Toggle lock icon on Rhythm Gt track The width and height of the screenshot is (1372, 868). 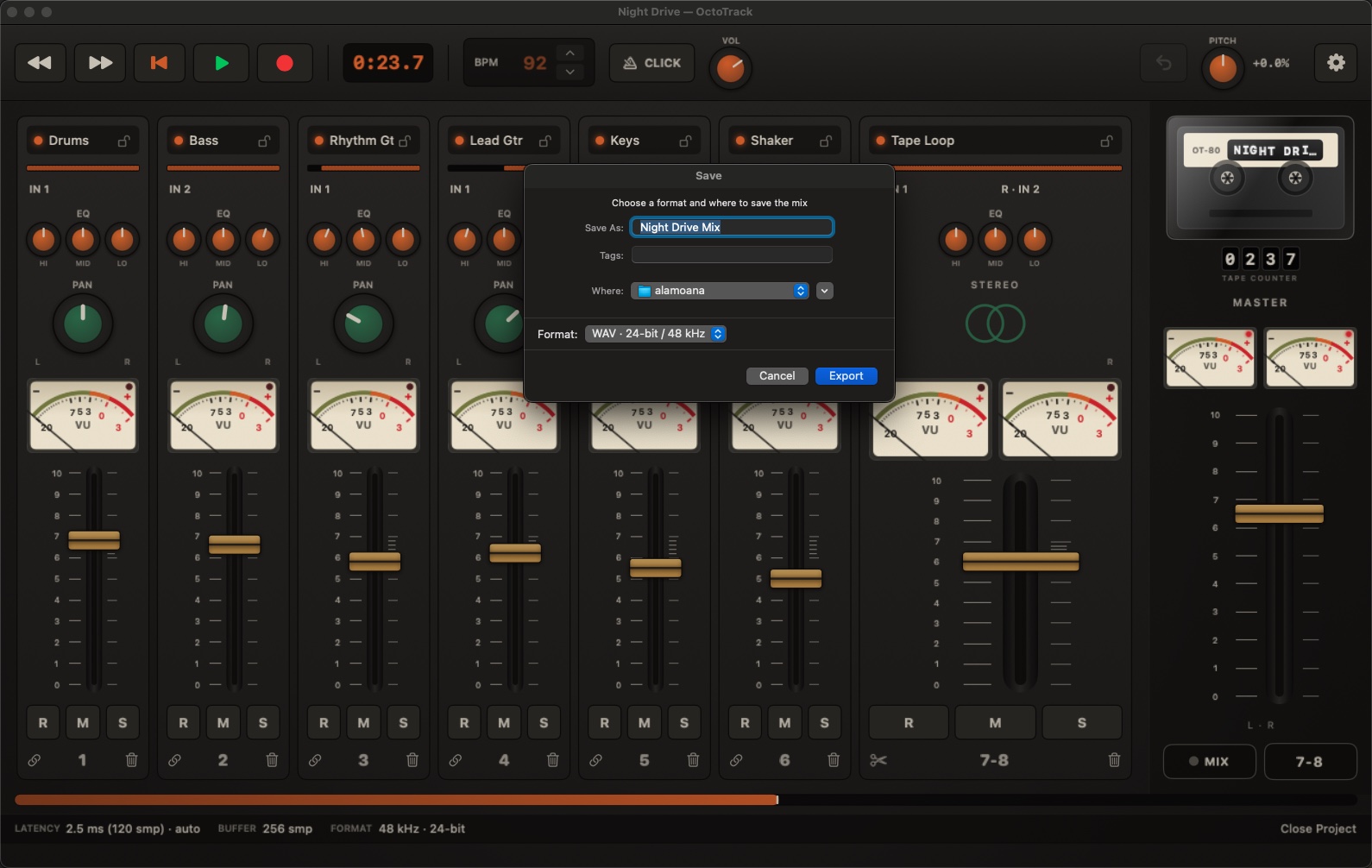405,141
